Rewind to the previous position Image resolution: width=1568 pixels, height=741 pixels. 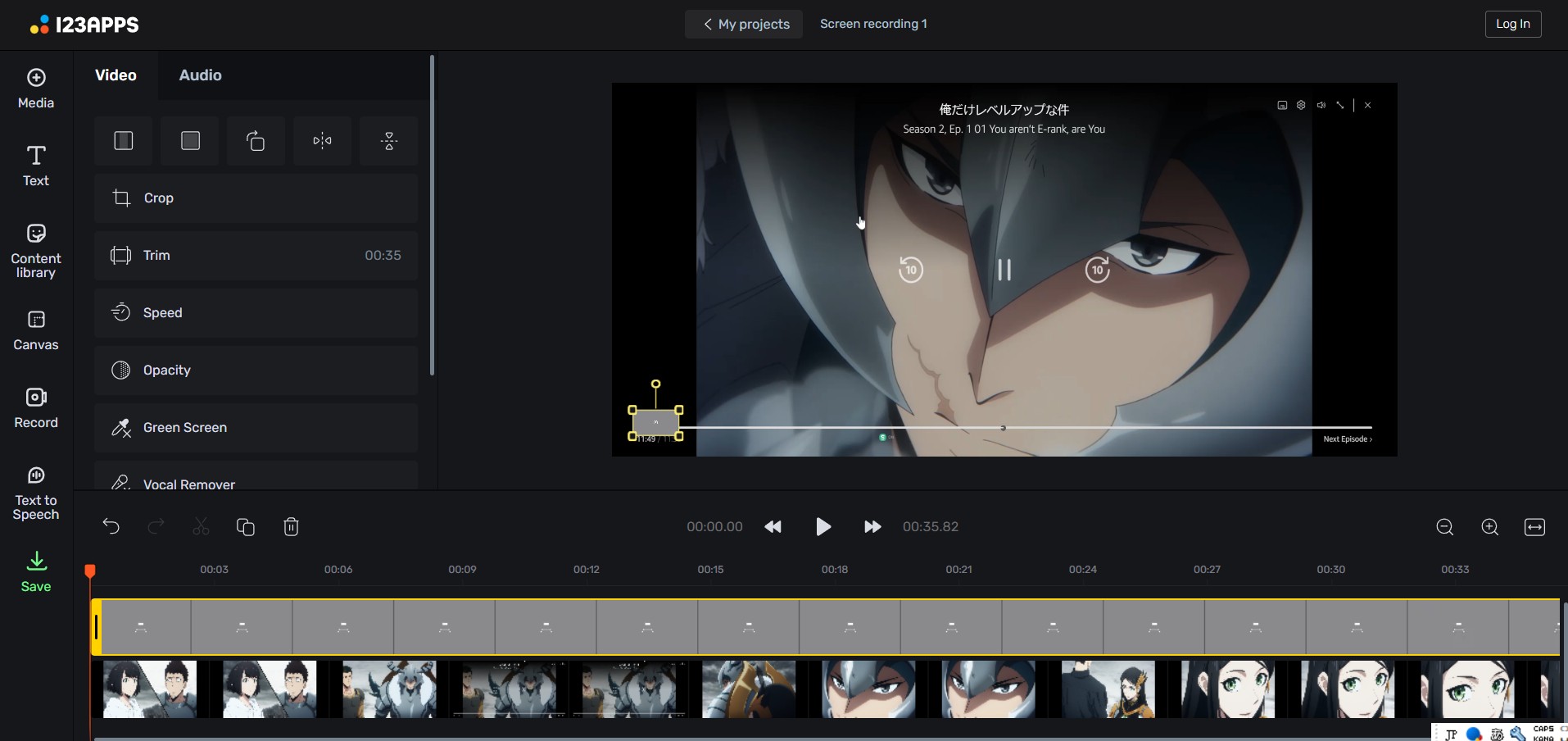[773, 527]
